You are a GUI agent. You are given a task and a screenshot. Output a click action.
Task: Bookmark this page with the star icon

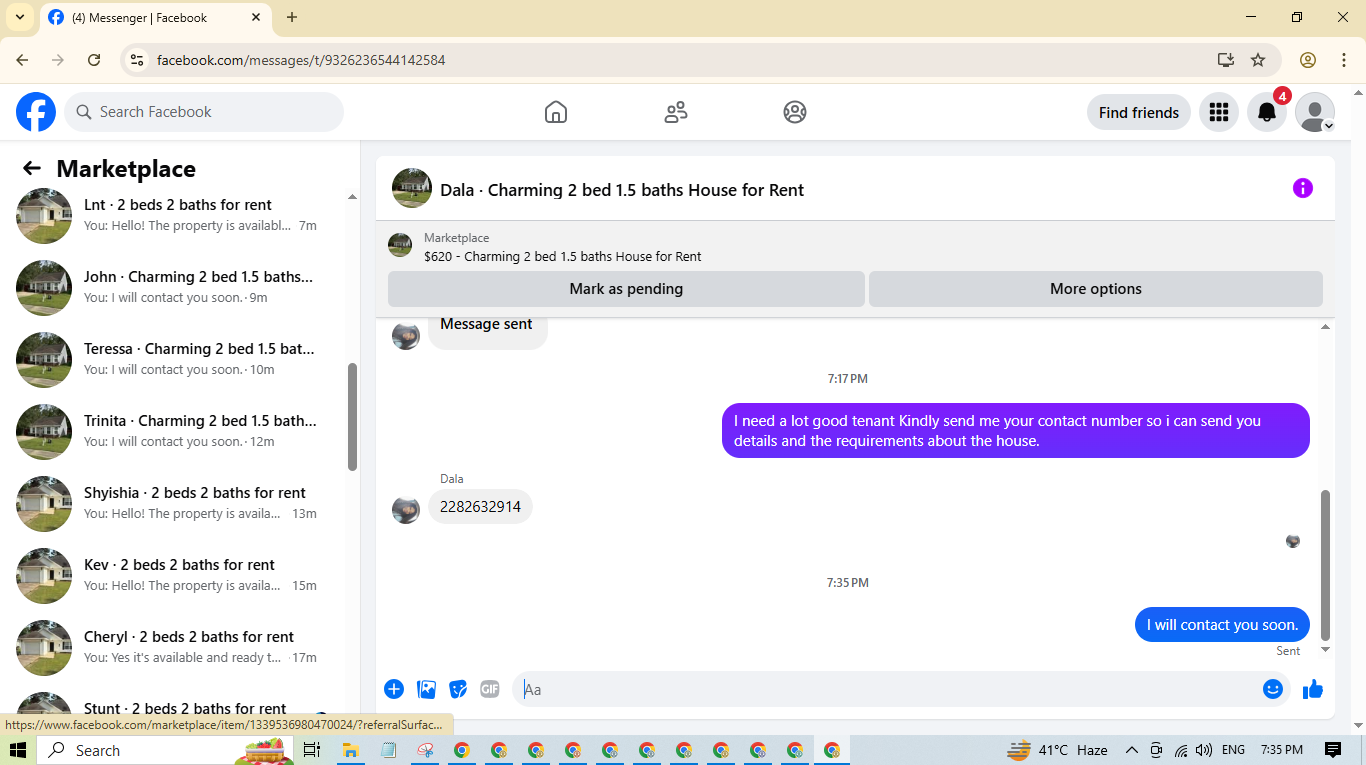(x=1258, y=60)
